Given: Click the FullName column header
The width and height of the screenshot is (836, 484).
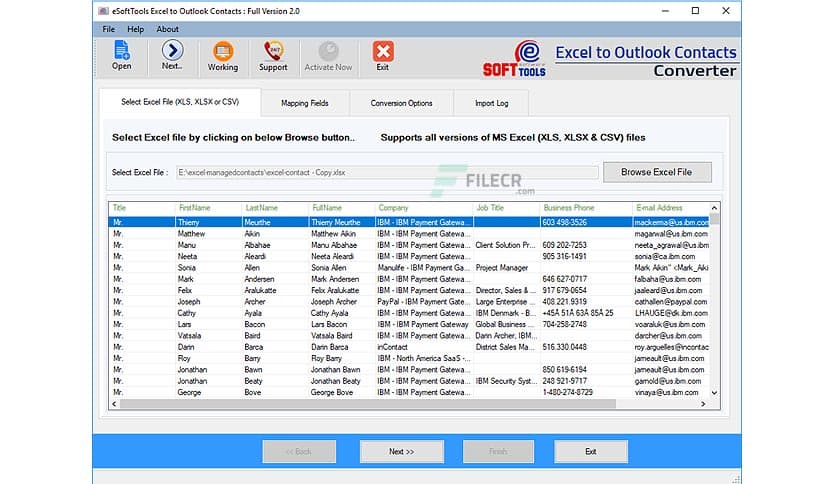Looking at the screenshot, I should pos(341,208).
